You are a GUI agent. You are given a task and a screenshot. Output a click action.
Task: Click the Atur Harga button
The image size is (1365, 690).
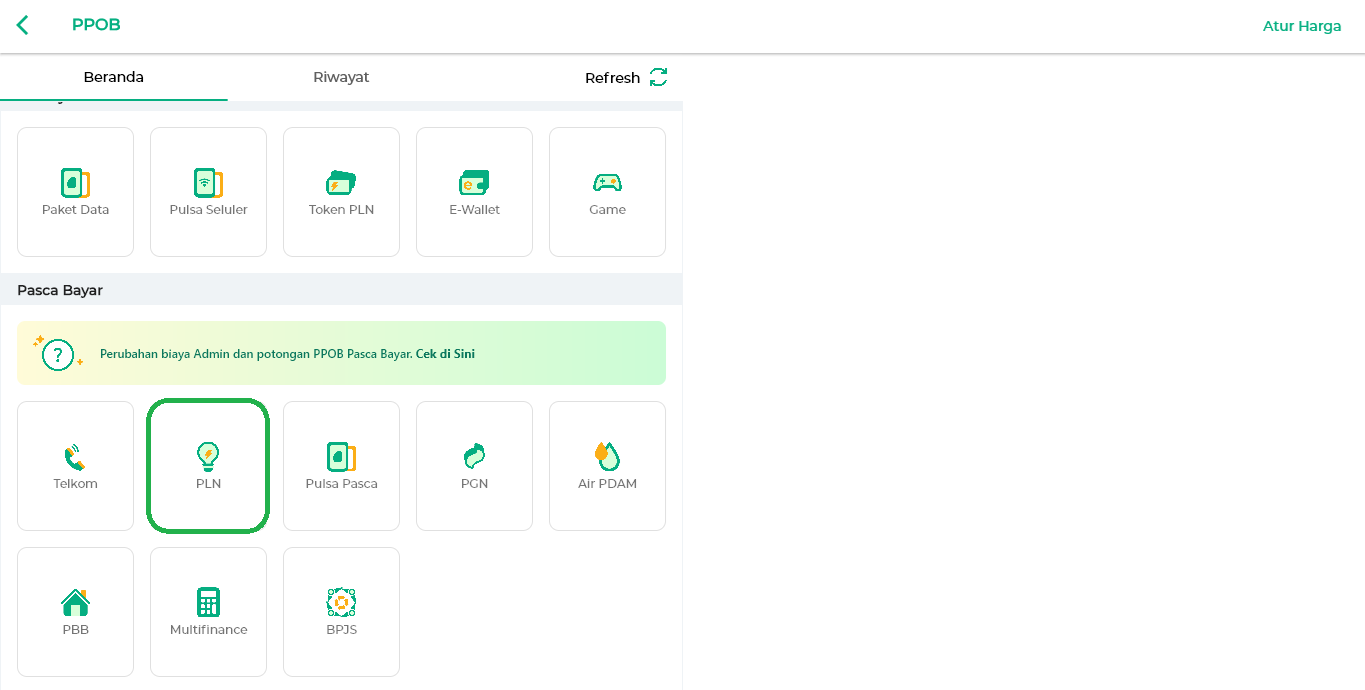coord(1302,26)
